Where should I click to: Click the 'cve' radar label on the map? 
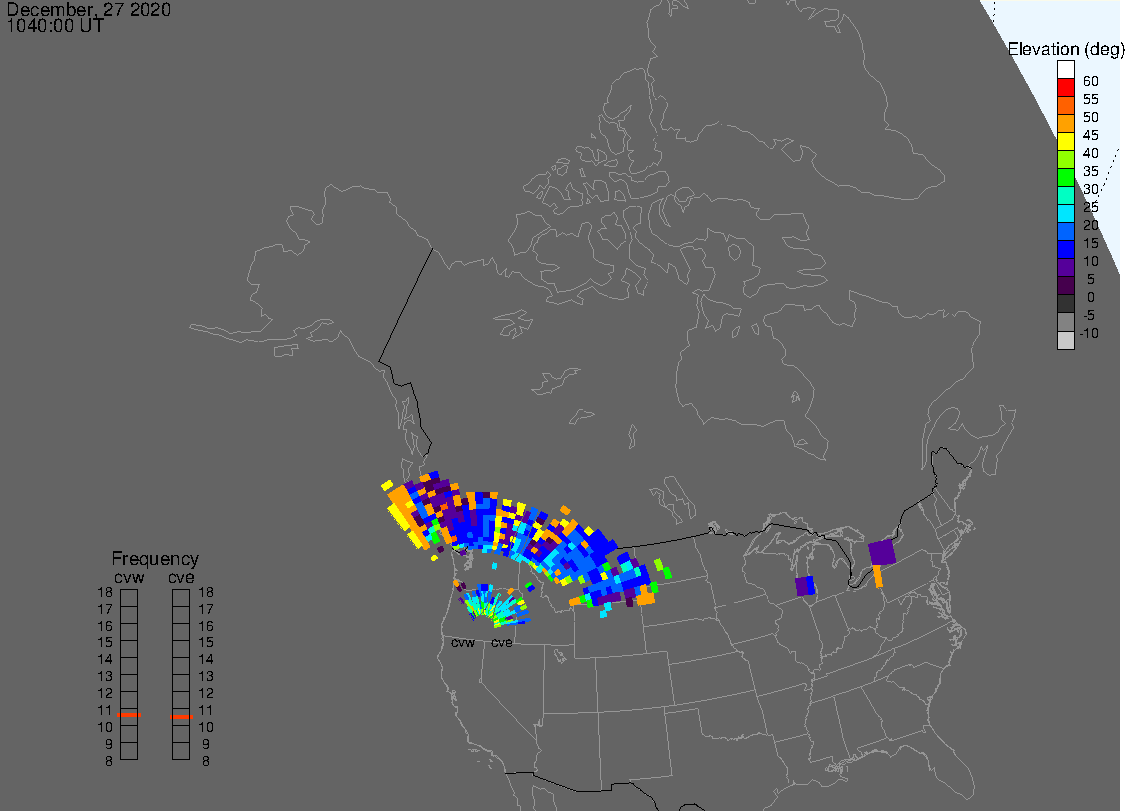click(502, 642)
